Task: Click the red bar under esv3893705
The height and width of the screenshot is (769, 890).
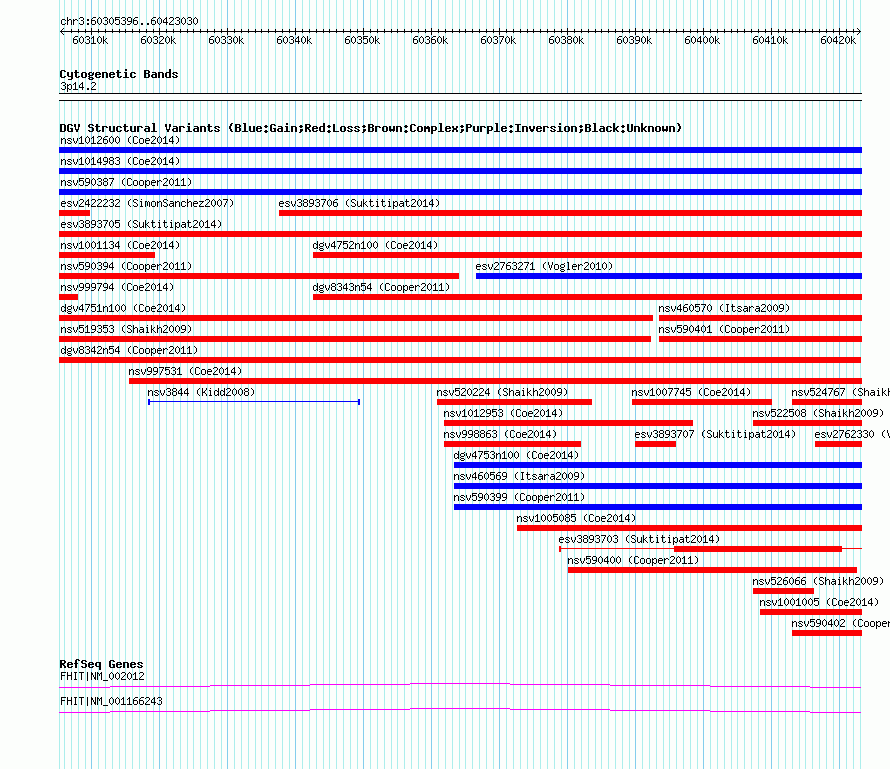Action: [x=460, y=234]
